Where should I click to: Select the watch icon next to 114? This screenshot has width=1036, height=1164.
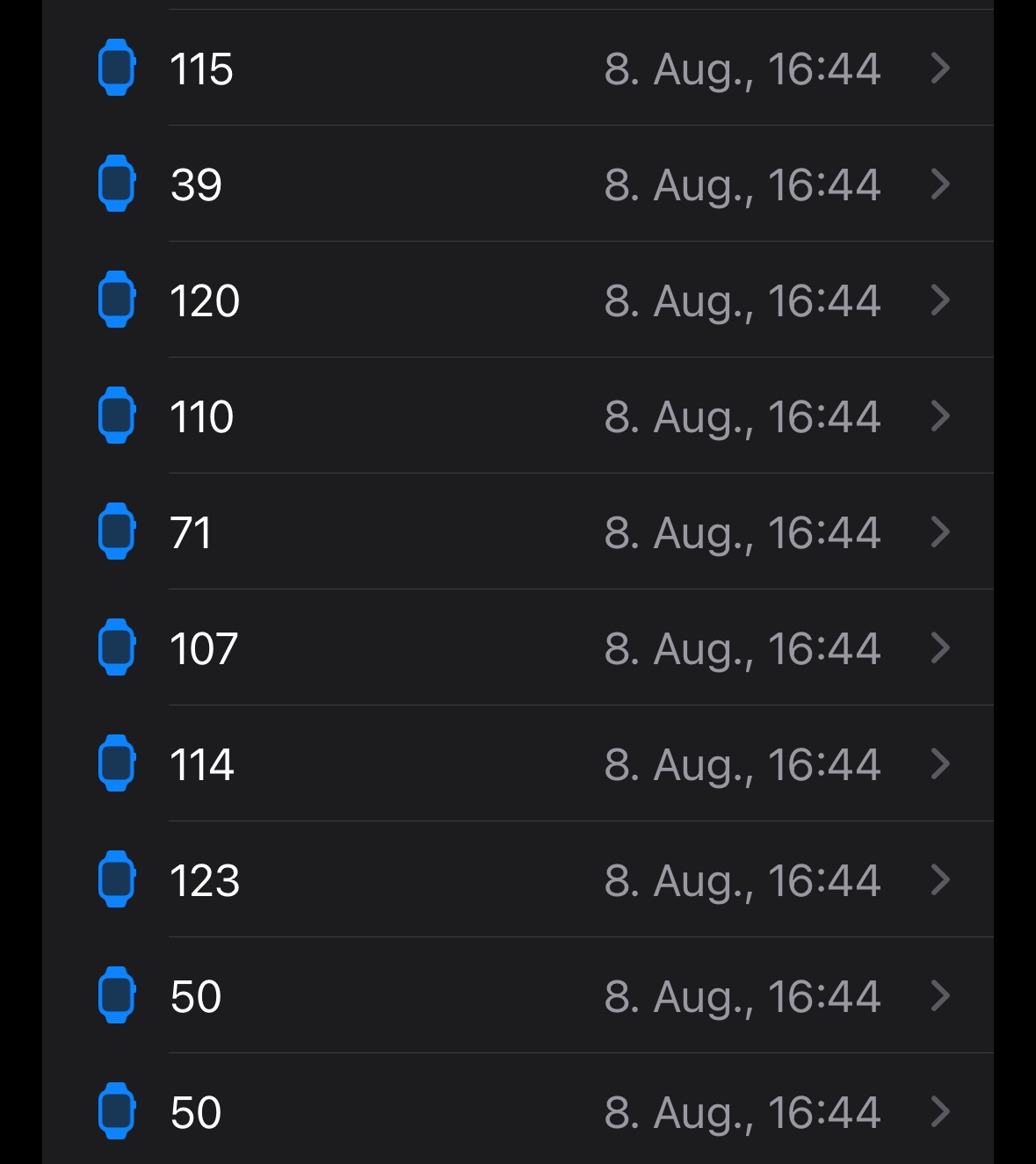tap(116, 763)
